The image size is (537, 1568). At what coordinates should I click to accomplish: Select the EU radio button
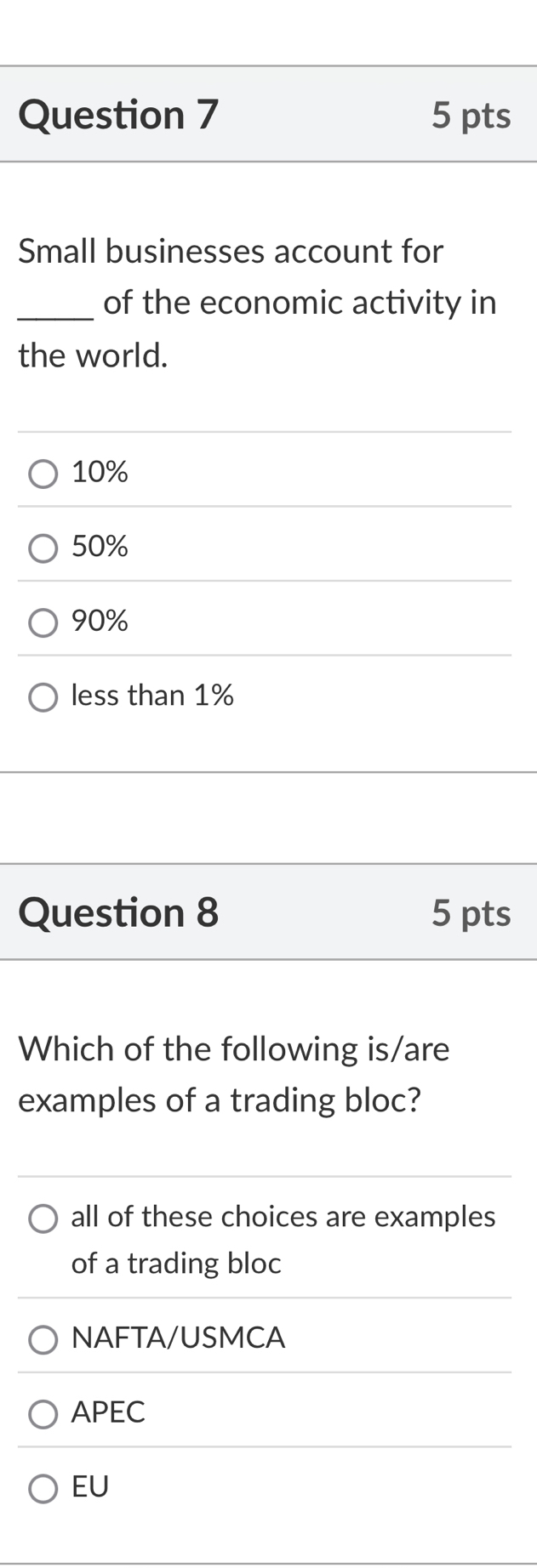pyautogui.click(x=43, y=1489)
